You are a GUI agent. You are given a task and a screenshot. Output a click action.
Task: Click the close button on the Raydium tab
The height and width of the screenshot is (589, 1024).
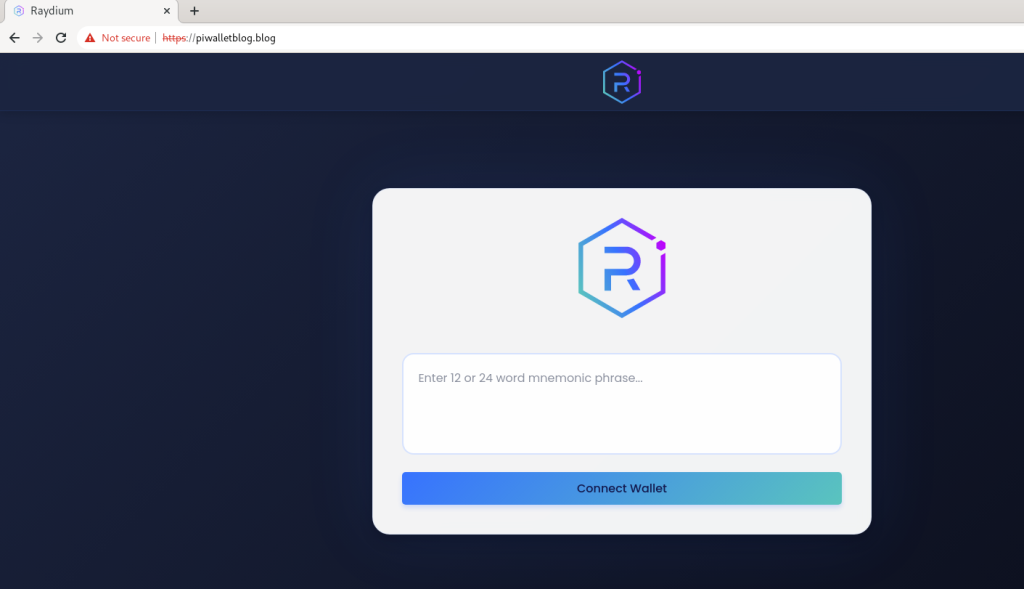[x=166, y=11]
